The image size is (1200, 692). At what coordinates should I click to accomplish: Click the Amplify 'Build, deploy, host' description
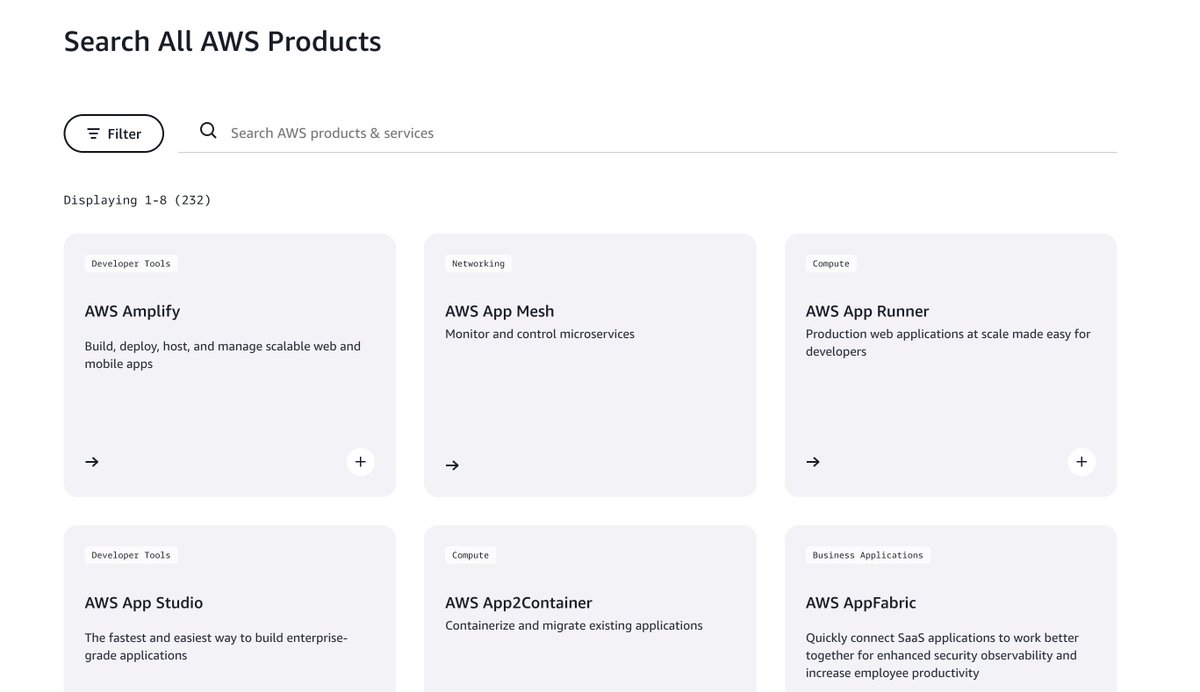tap(223, 355)
